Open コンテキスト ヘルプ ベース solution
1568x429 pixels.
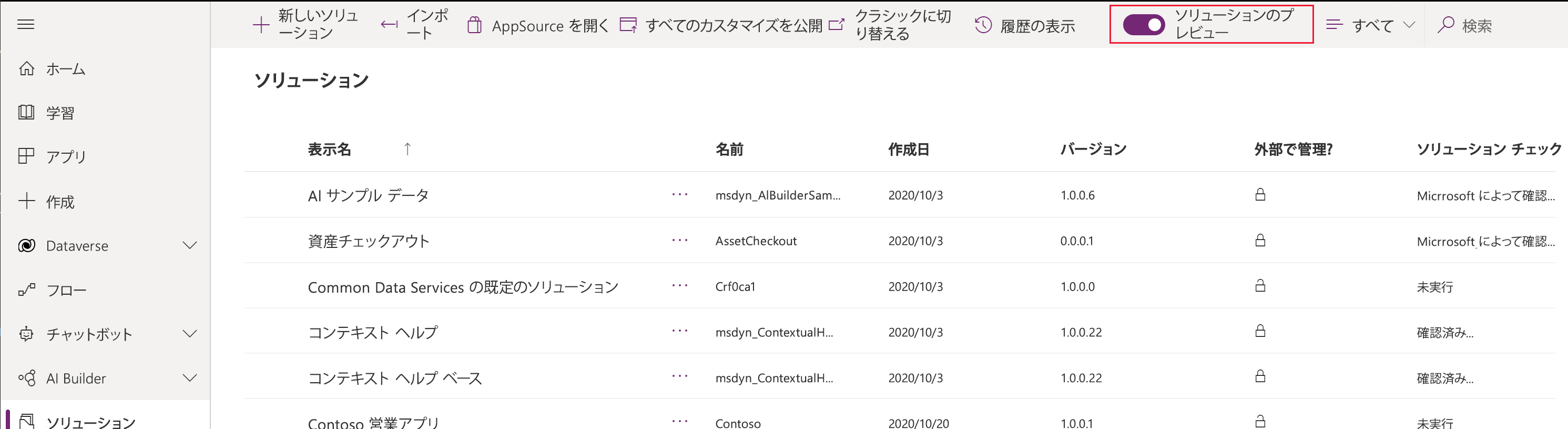(394, 378)
